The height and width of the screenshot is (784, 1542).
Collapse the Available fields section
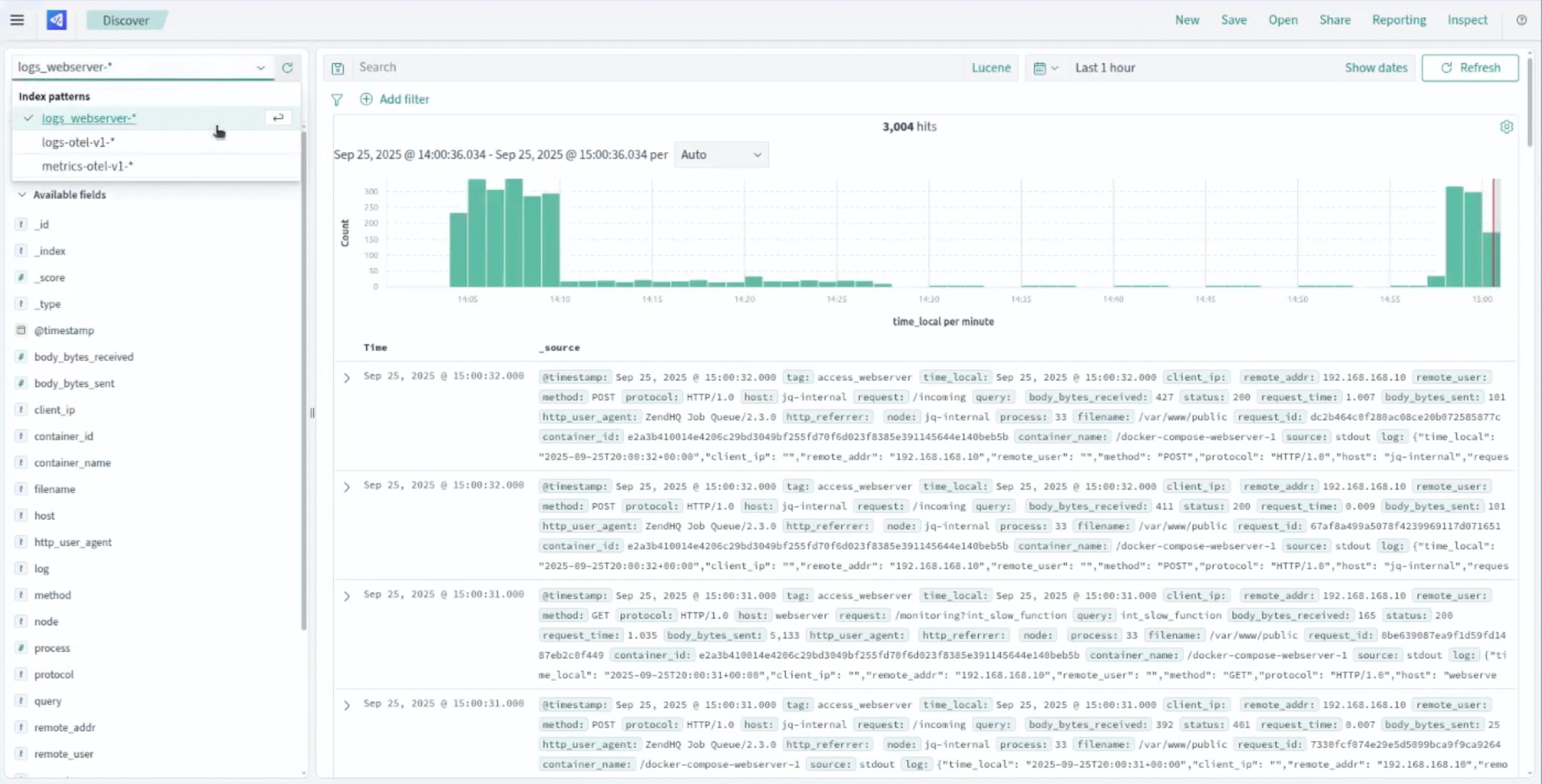tap(23, 195)
